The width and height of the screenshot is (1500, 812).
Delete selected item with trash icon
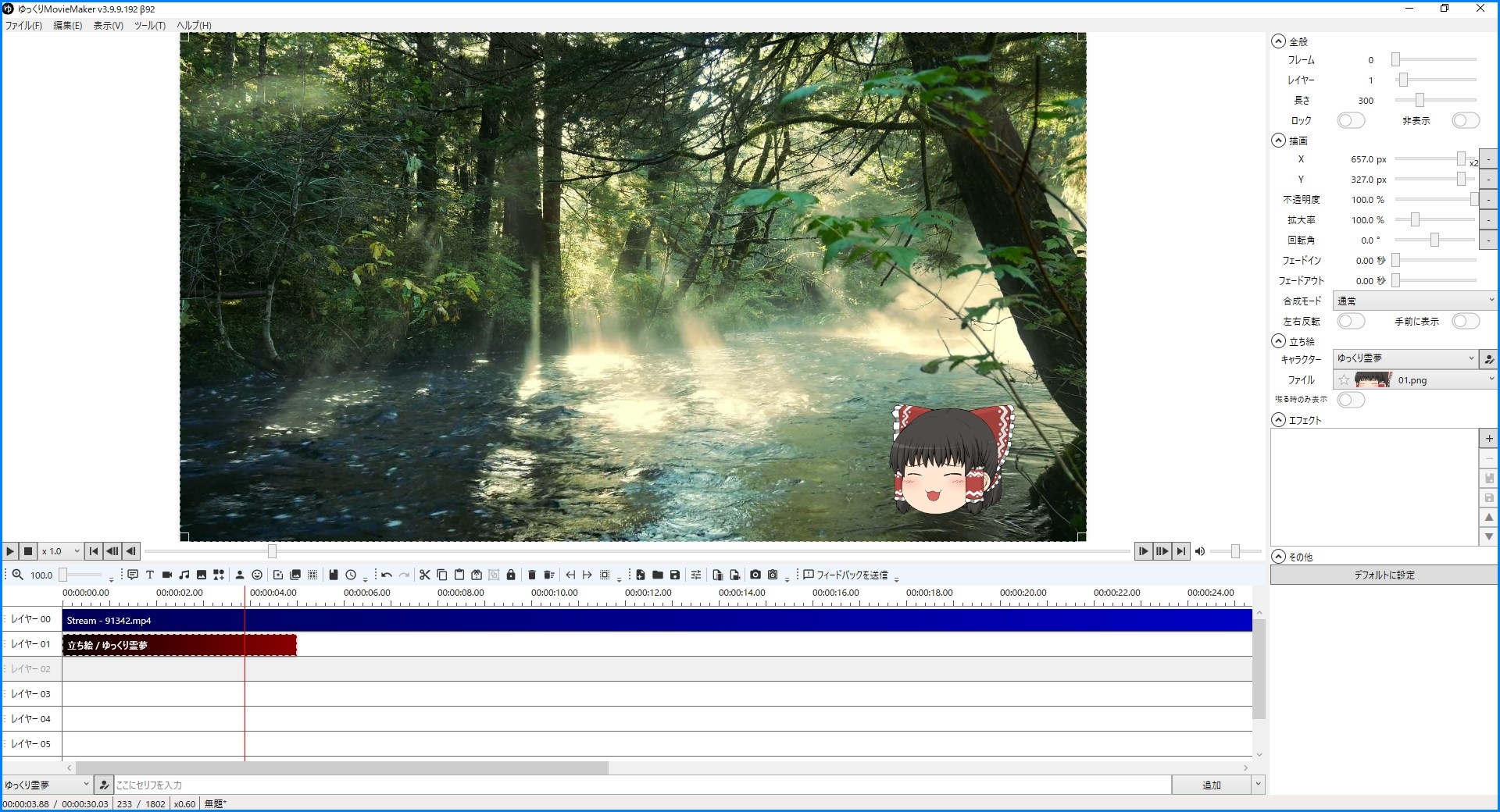coord(532,575)
